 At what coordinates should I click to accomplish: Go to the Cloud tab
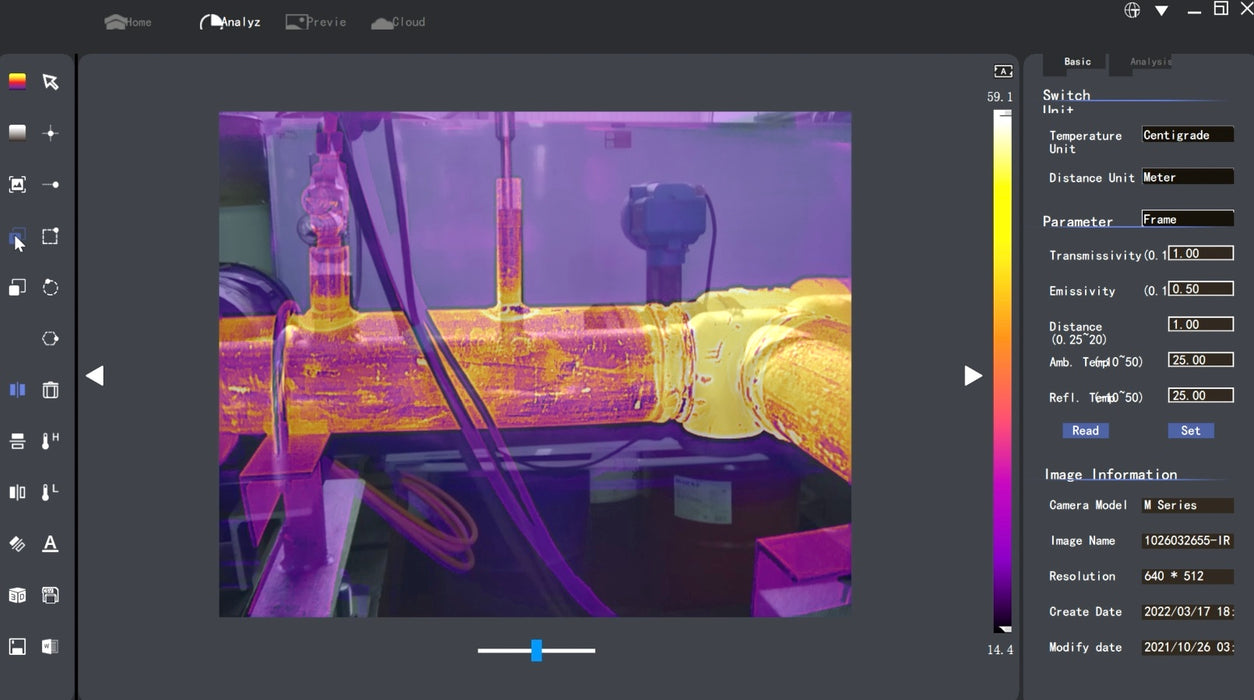click(x=398, y=22)
